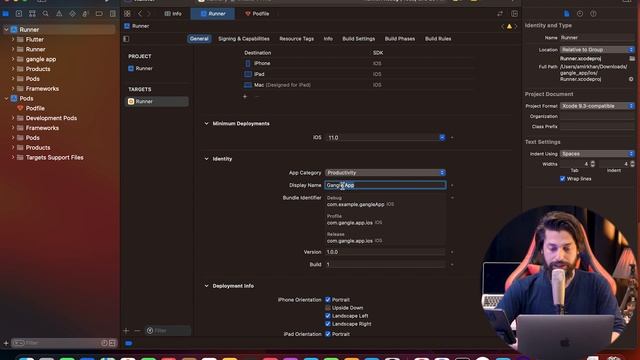Click the add target plus button
Screen dimensions: 640x360
pyautogui.click(x=126, y=331)
